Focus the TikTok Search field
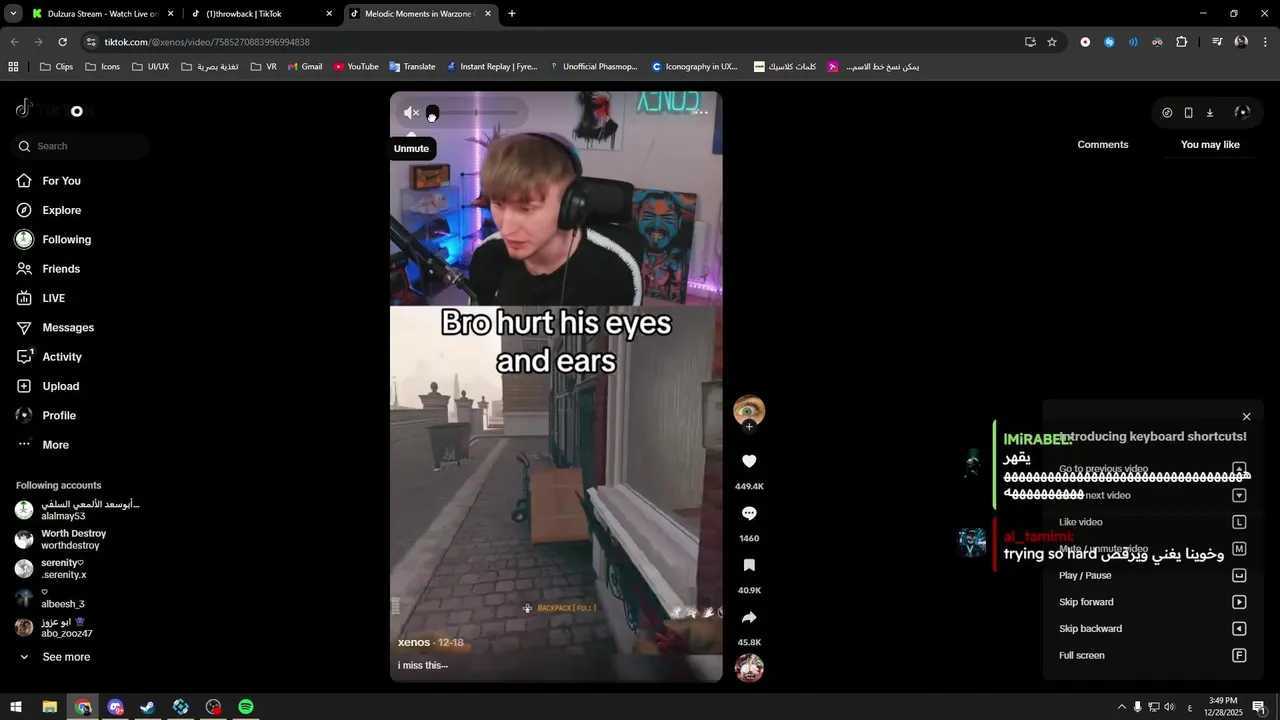Screen dimensions: 1280x720 82,146
